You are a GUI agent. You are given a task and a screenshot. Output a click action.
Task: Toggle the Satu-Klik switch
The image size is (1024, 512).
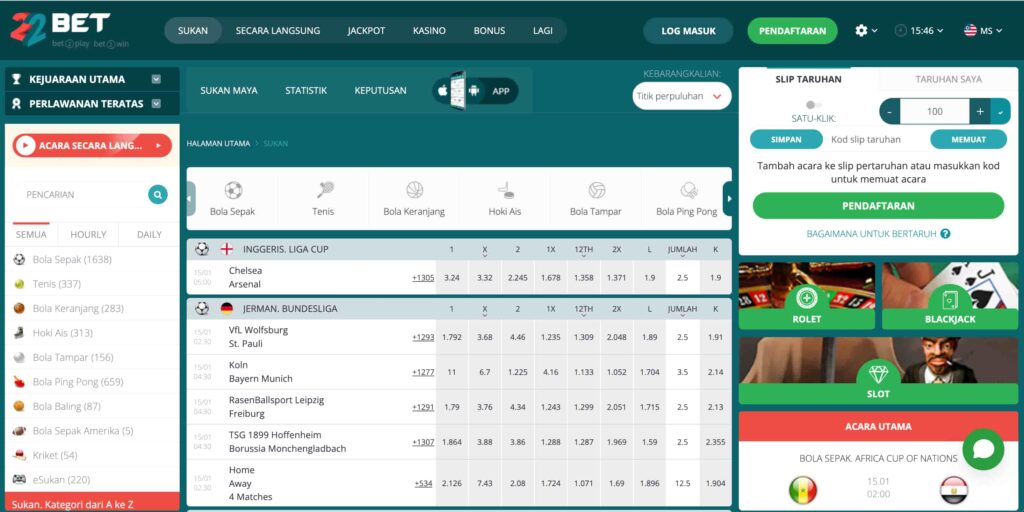(813, 104)
